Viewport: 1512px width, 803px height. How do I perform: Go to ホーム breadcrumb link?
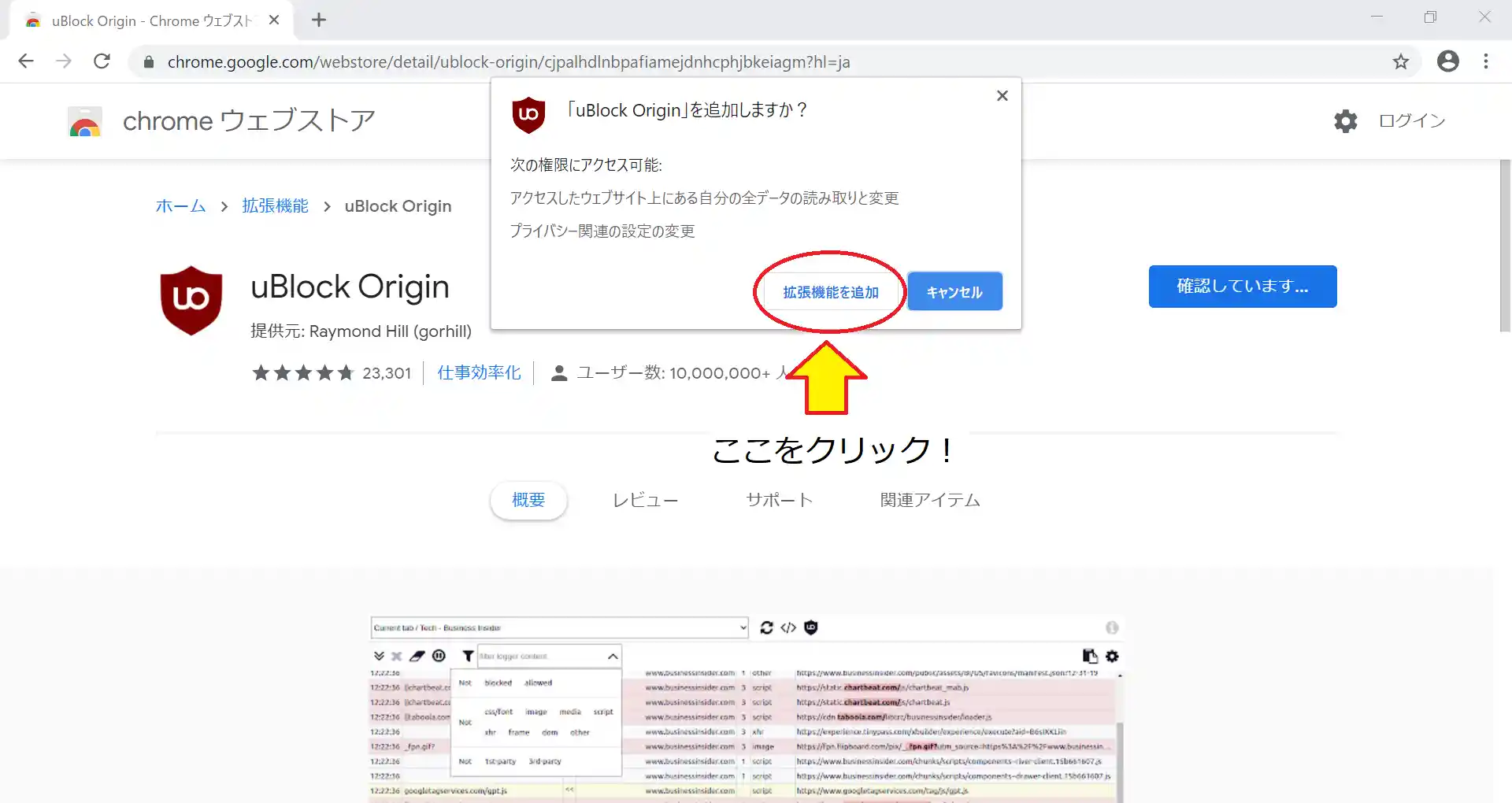[180, 206]
